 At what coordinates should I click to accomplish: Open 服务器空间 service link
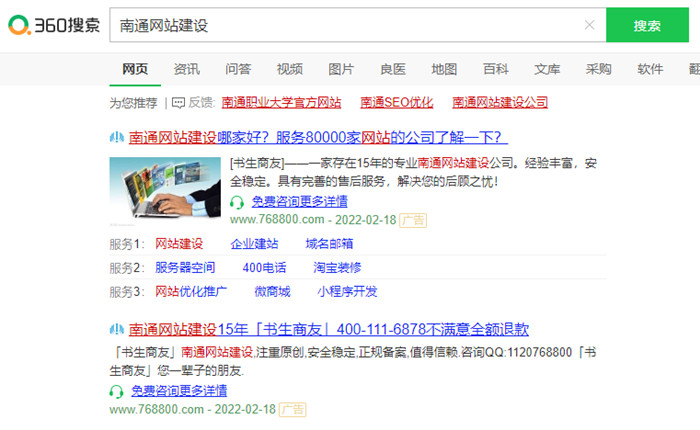[x=185, y=267]
